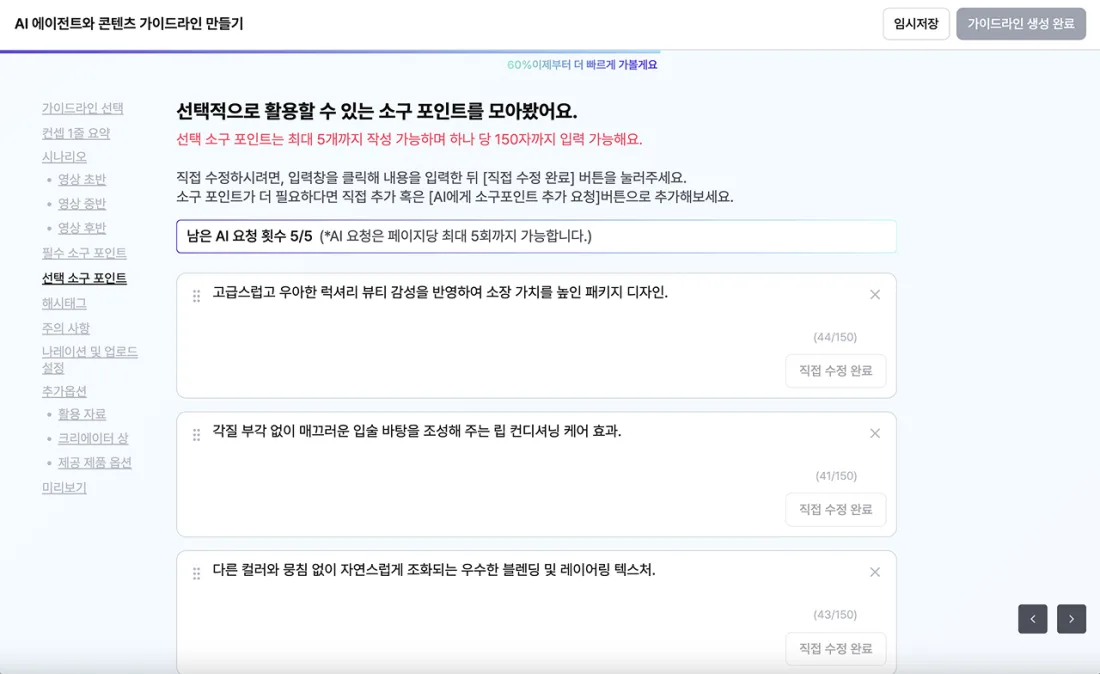Image resolution: width=1100 pixels, height=674 pixels.
Task: Jump to 영상 초반 step
Action: (81, 180)
